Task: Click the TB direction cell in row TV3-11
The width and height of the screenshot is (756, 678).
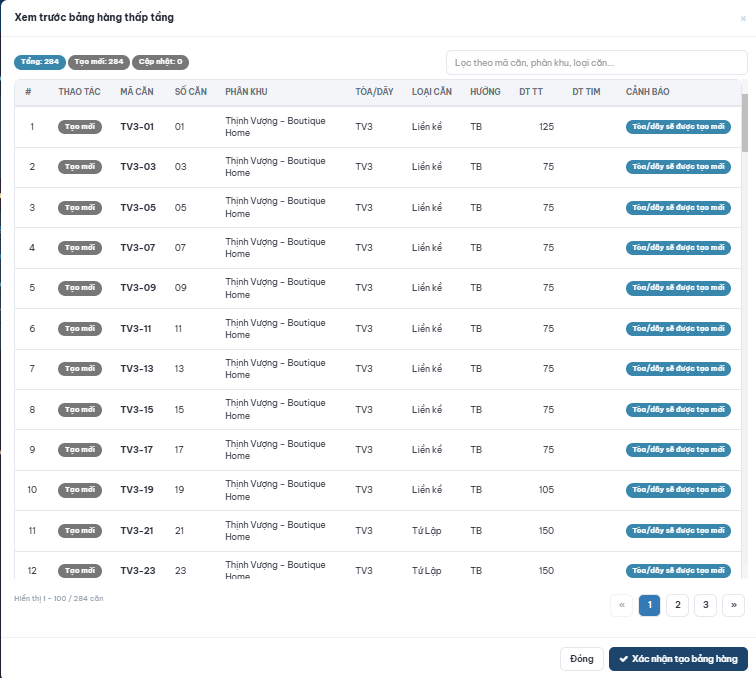Action: [476, 329]
